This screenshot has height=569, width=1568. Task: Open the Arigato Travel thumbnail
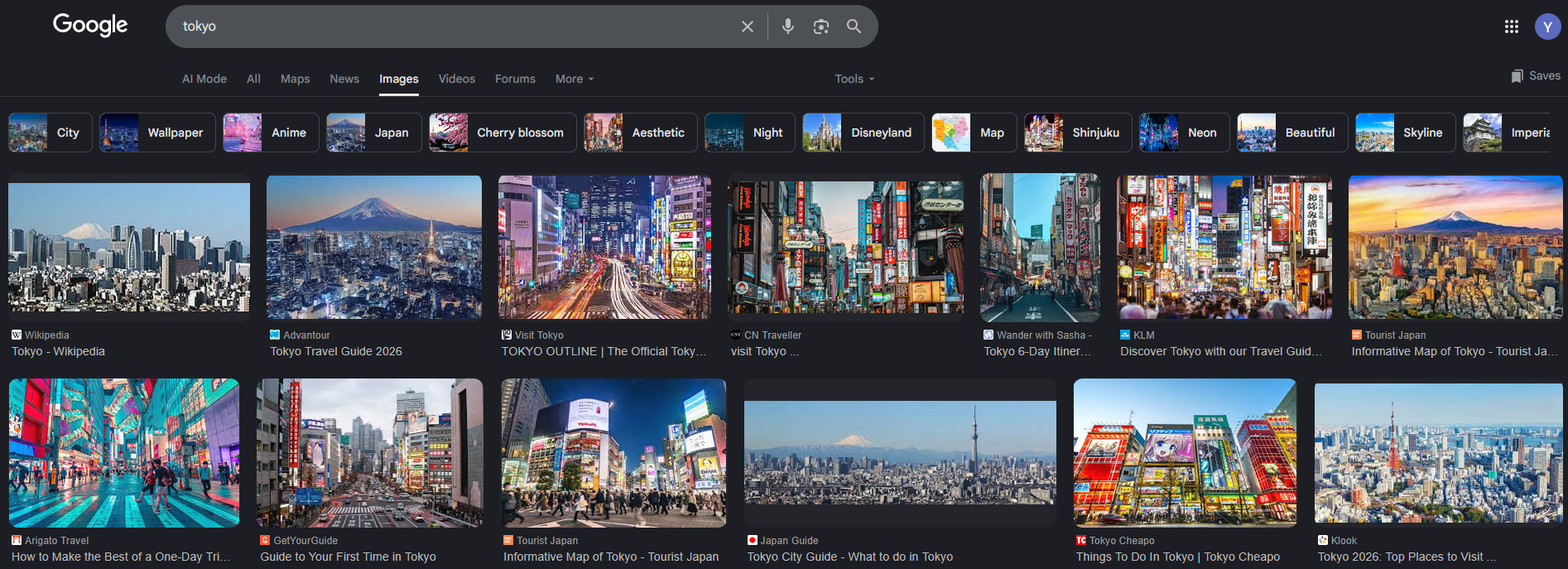coord(124,453)
